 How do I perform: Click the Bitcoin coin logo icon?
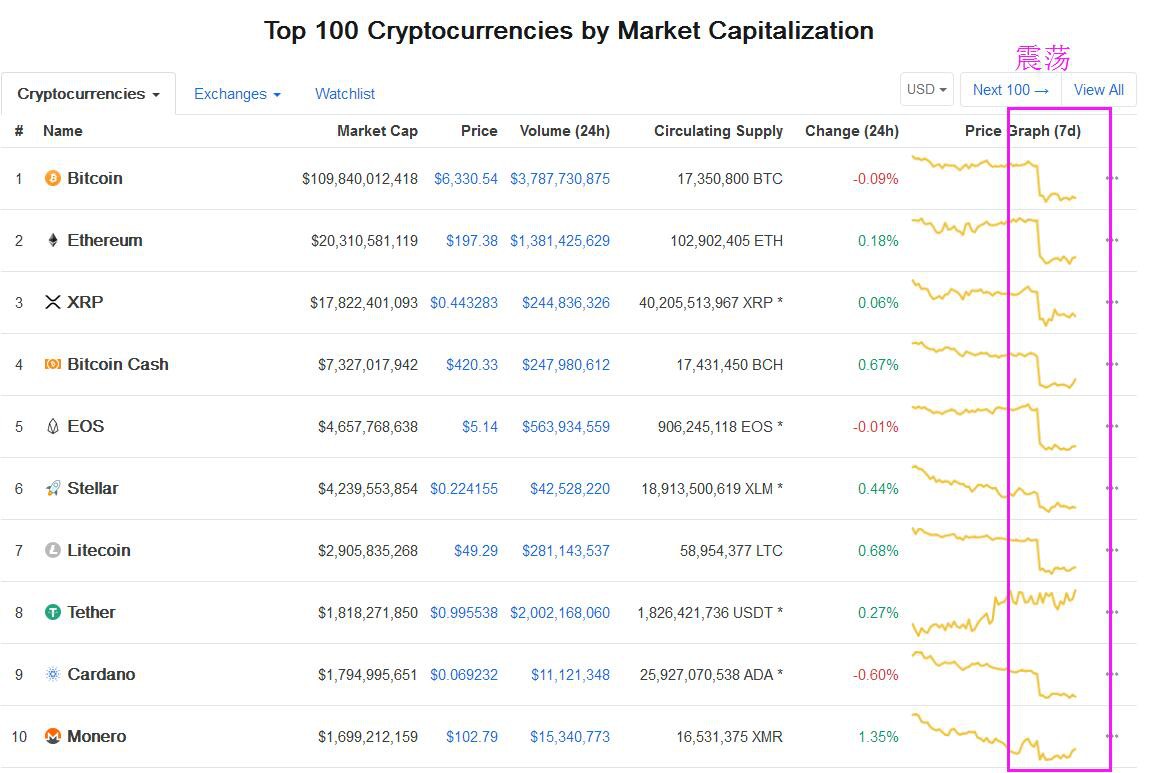coord(52,178)
